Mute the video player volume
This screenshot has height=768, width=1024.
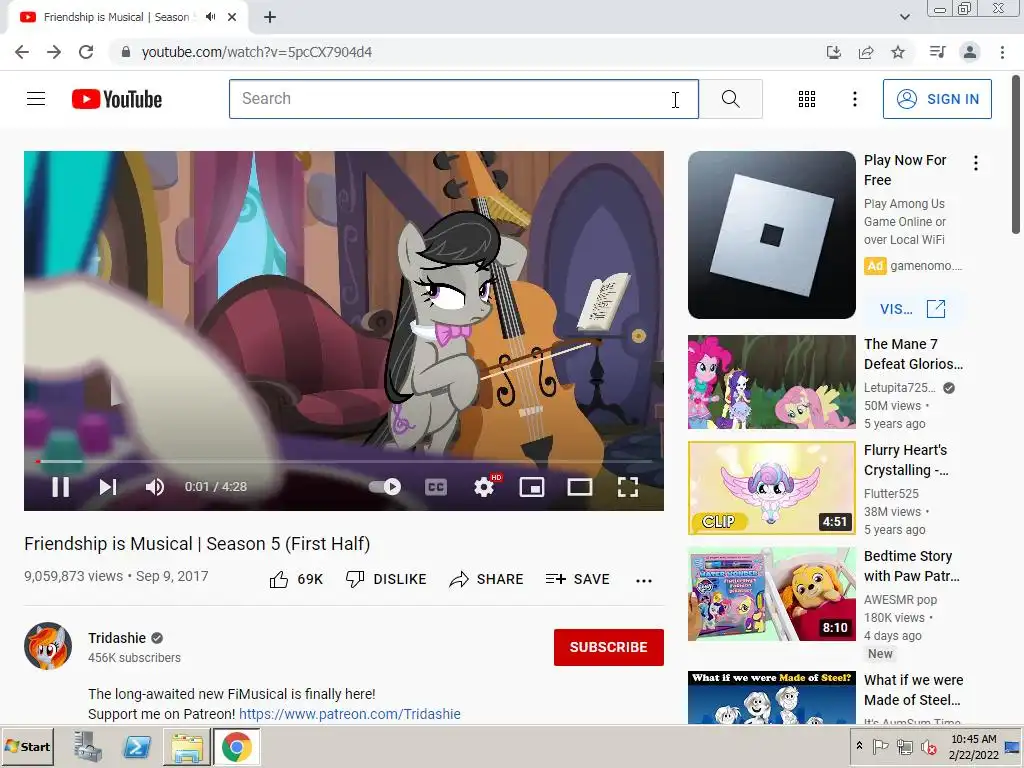click(155, 487)
